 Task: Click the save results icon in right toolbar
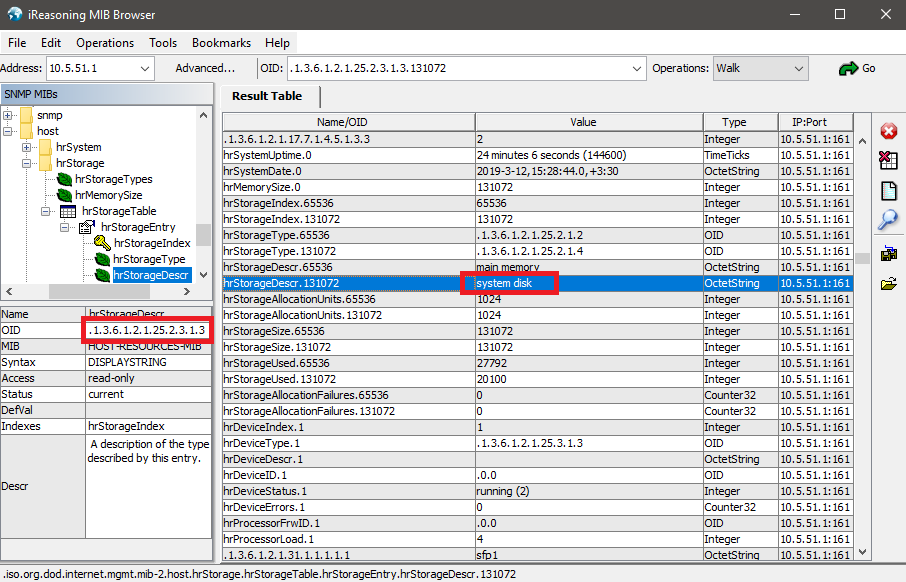[x=889, y=253]
